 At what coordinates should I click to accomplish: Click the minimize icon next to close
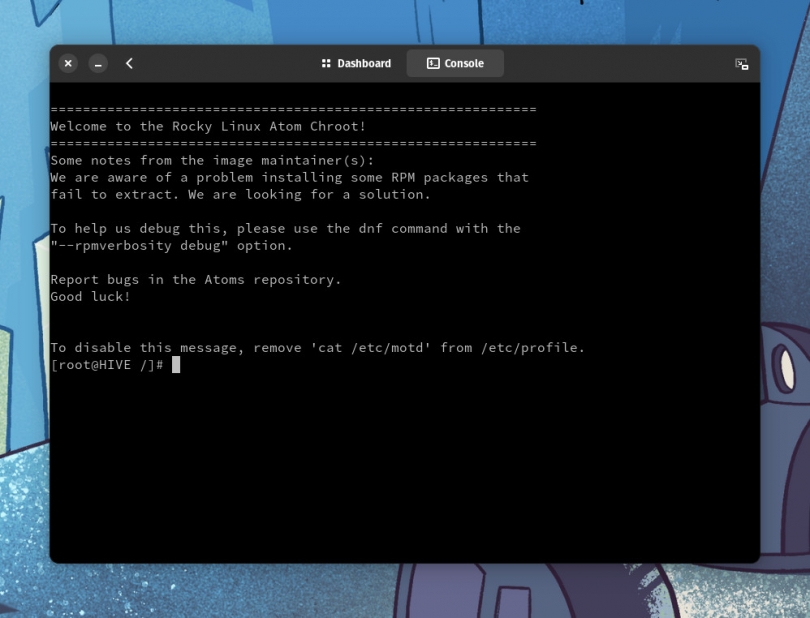click(x=97, y=63)
